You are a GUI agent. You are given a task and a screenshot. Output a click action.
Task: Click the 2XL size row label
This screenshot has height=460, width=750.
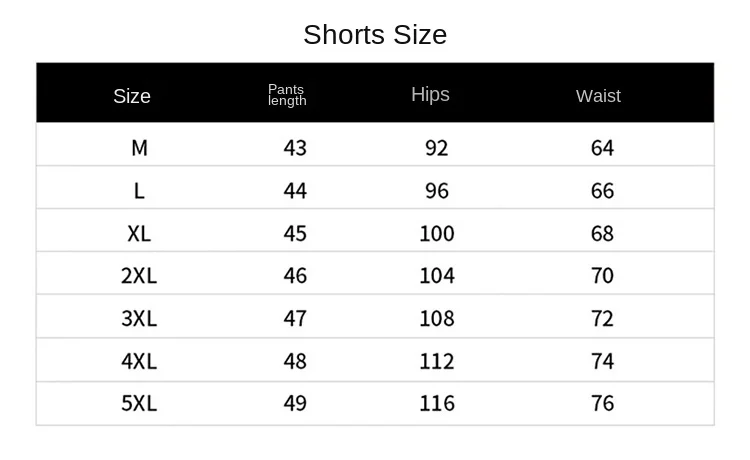[x=139, y=276]
